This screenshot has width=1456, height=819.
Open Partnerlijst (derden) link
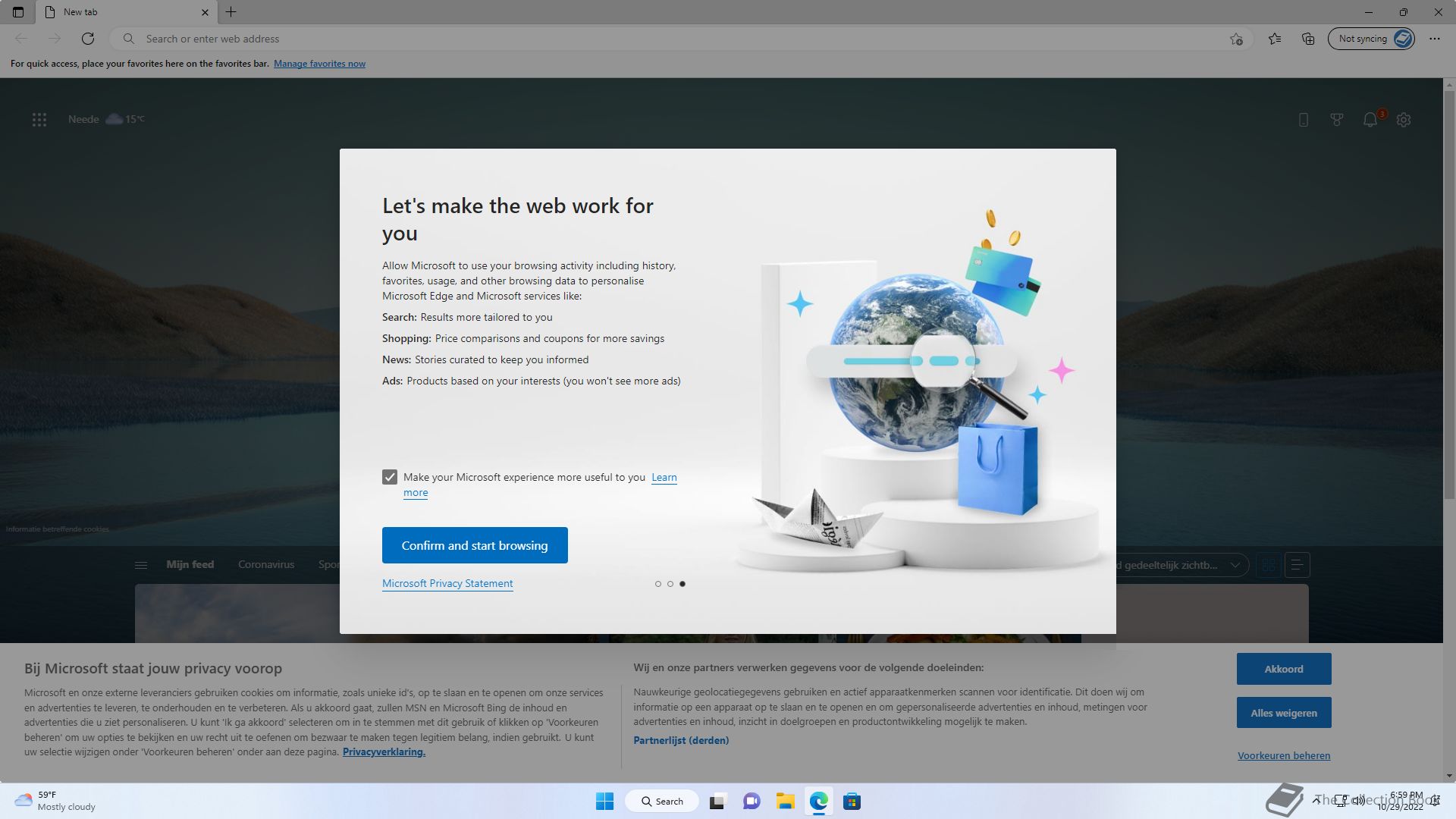[x=681, y=741]
